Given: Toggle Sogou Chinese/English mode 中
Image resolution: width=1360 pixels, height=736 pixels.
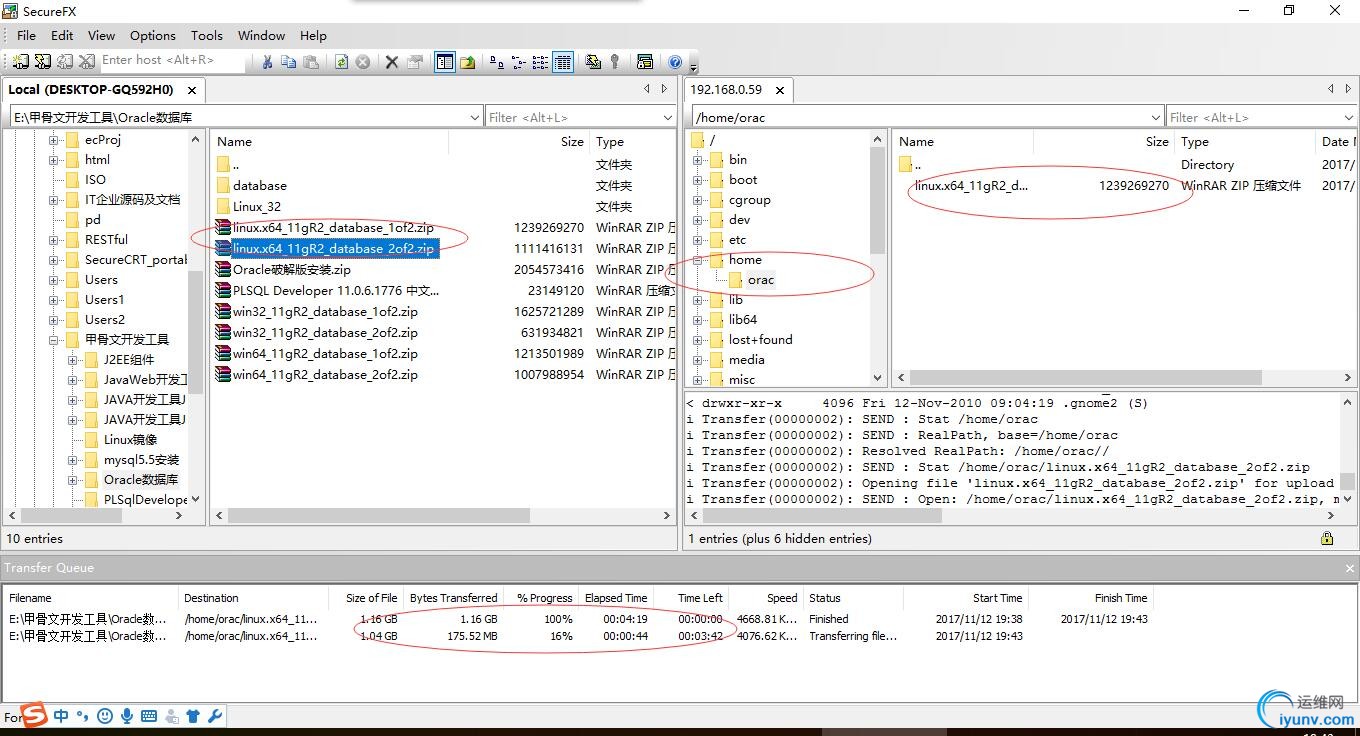Looking at the screenshot, I should point(62,716).
